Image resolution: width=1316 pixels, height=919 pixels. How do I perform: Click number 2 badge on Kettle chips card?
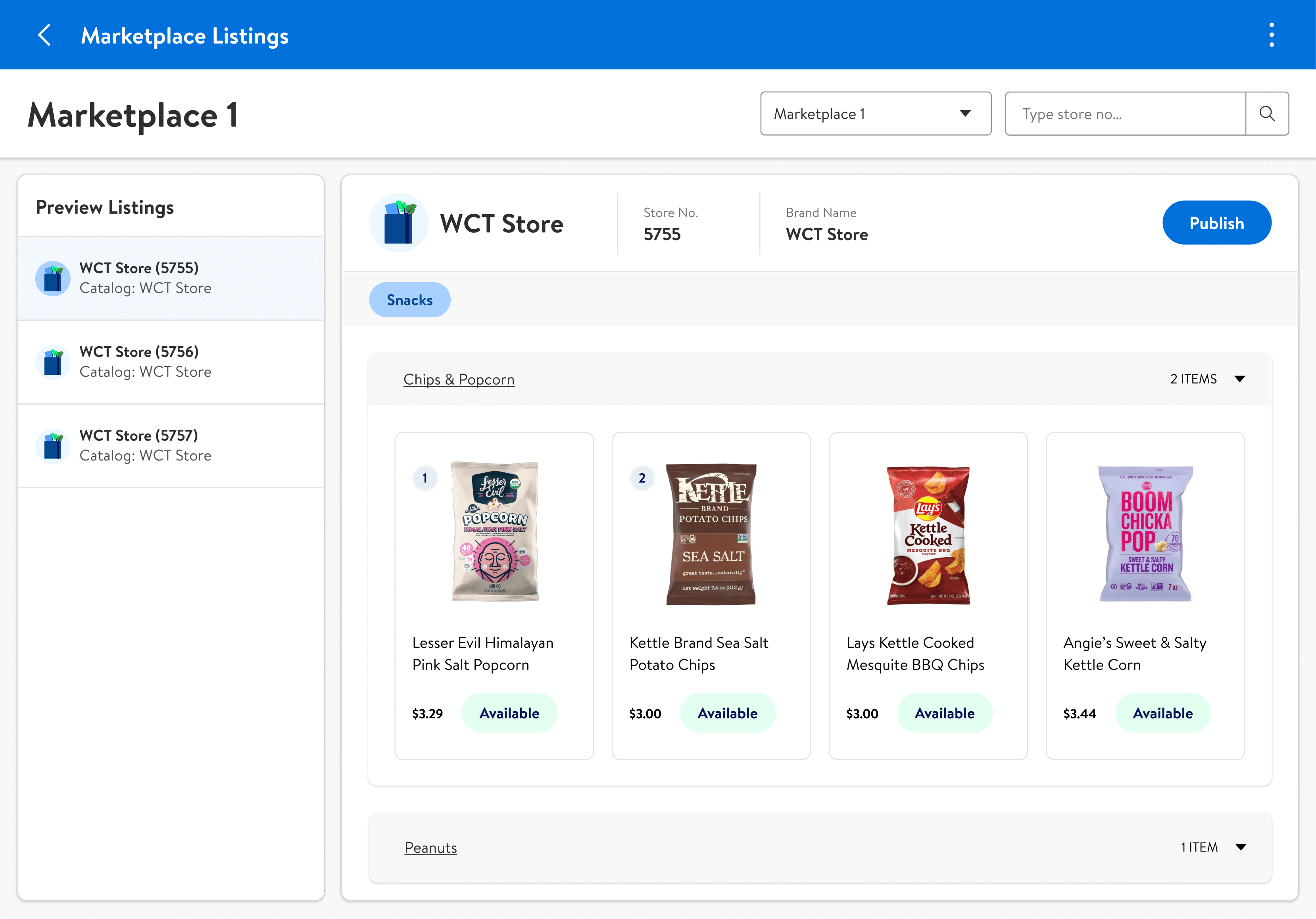[x=642, y=478]
